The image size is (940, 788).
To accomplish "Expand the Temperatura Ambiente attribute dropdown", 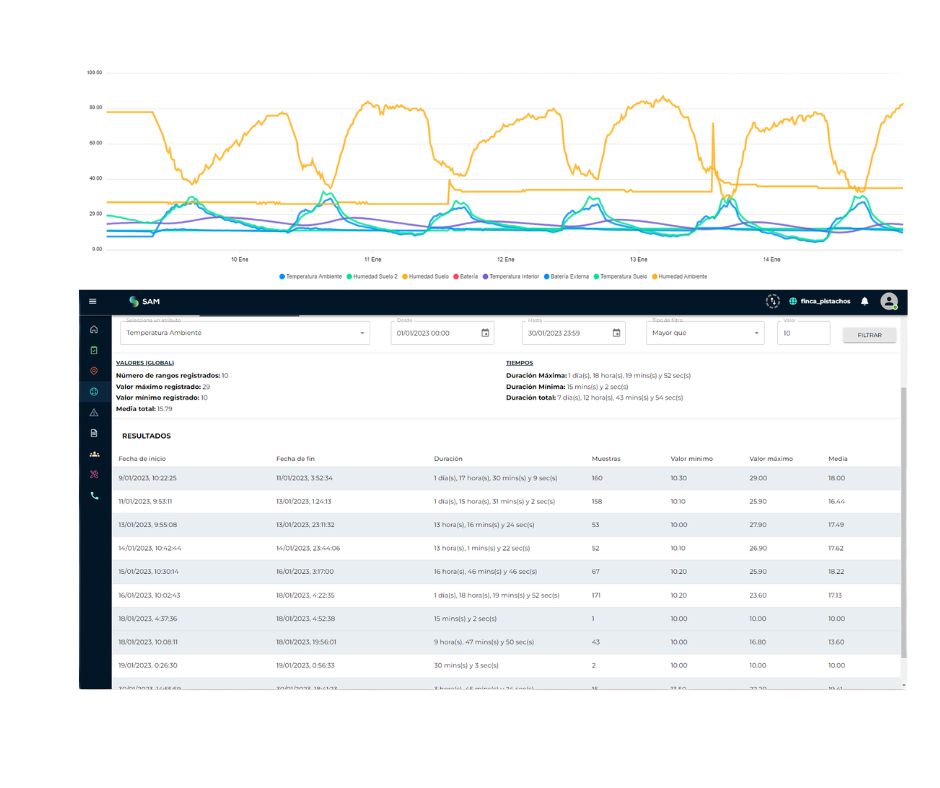I will (244, 333).
